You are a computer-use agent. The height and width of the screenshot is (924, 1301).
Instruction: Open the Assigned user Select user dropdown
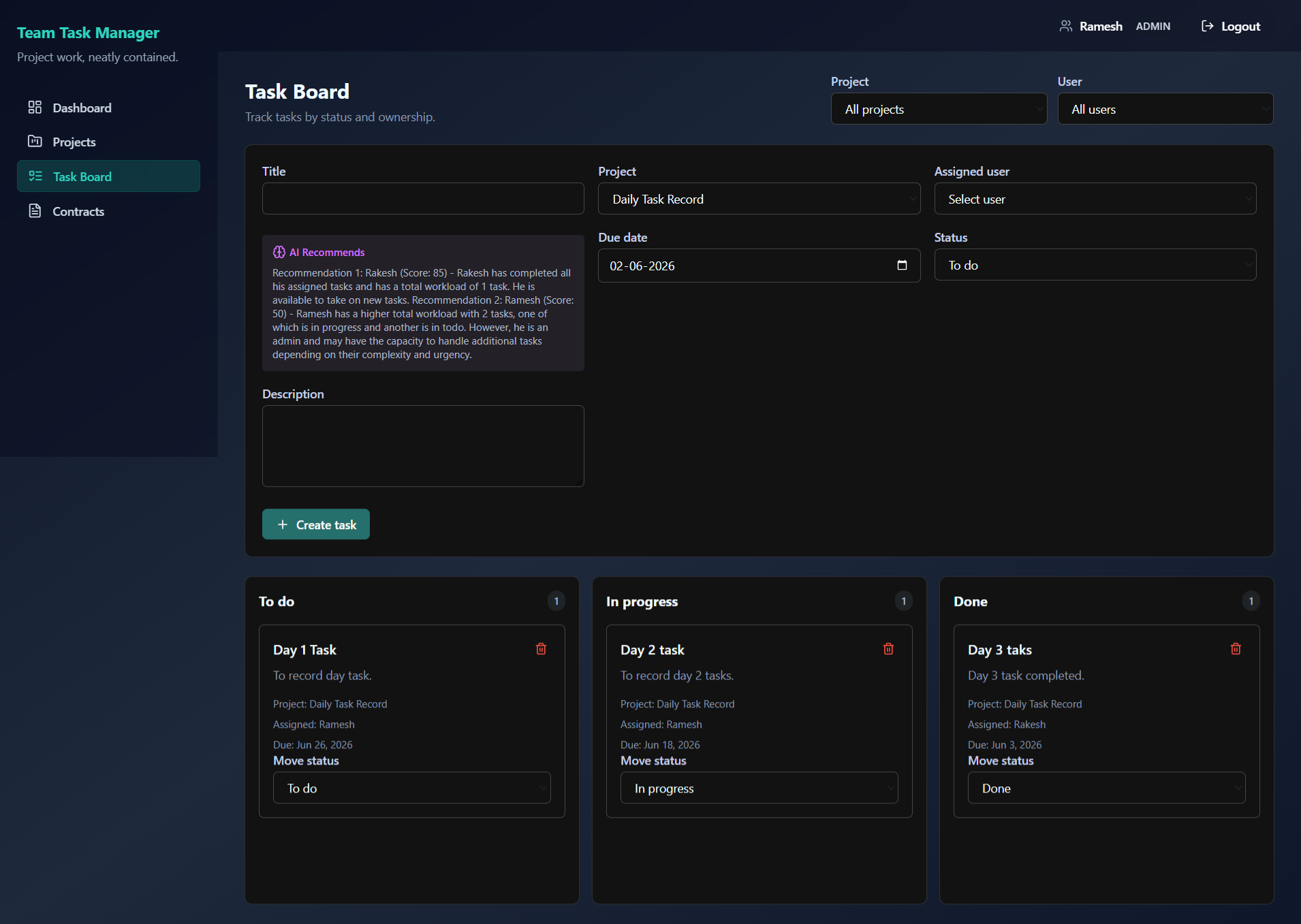click(x=1095, y=199)
